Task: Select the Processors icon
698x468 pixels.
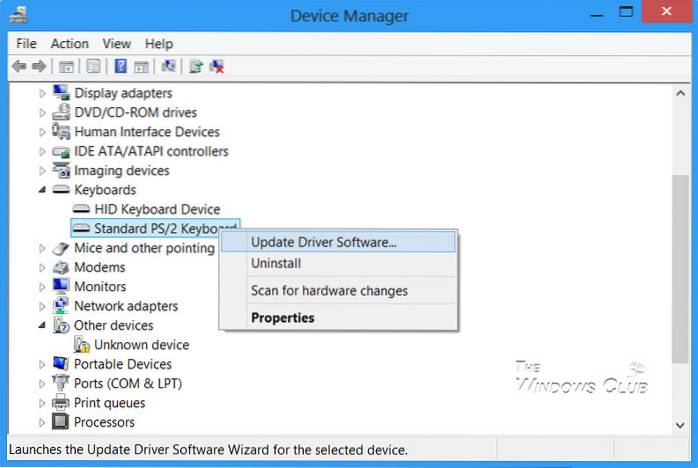Action: 61,422
